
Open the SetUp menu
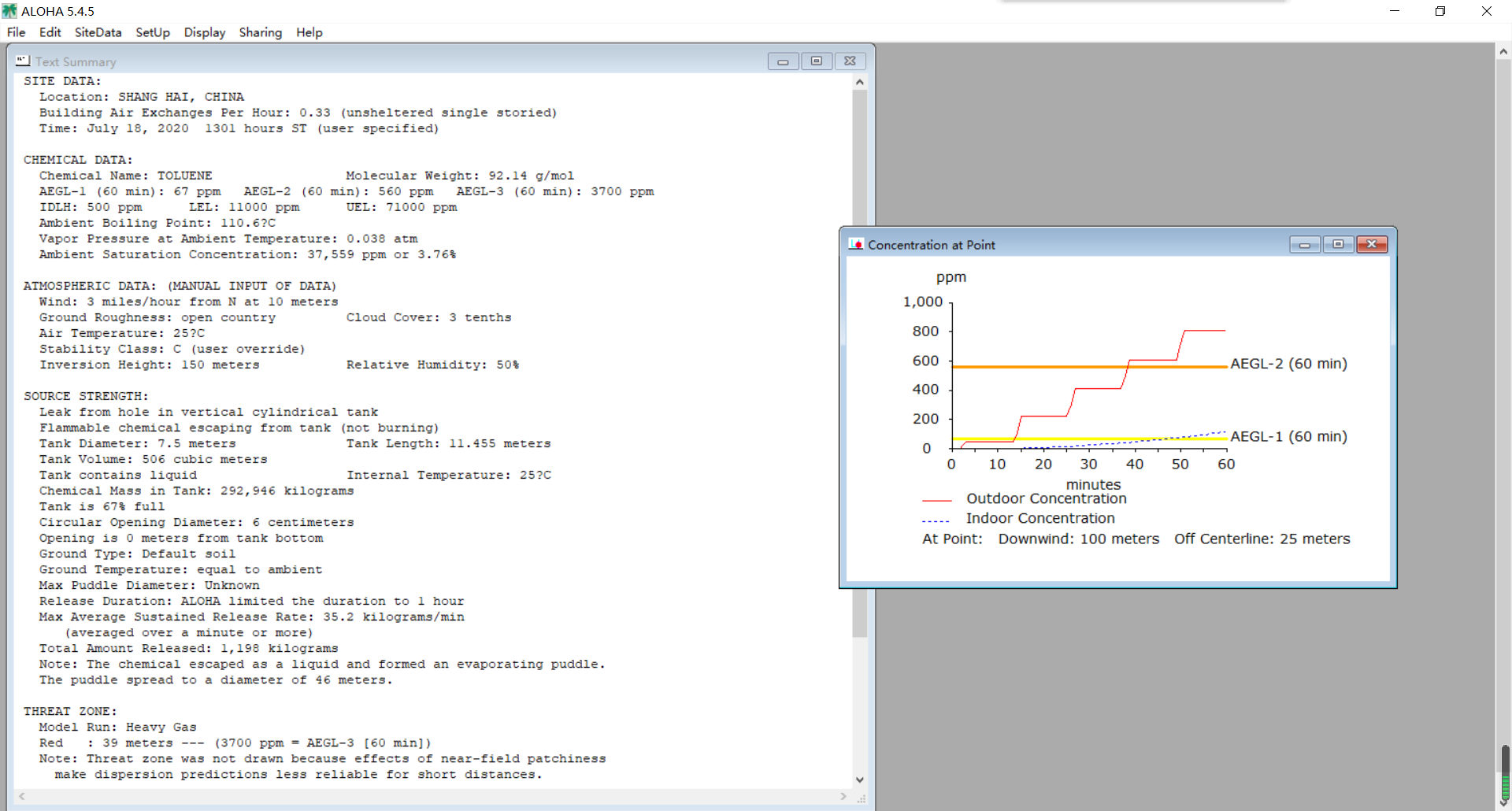point(153,32)
